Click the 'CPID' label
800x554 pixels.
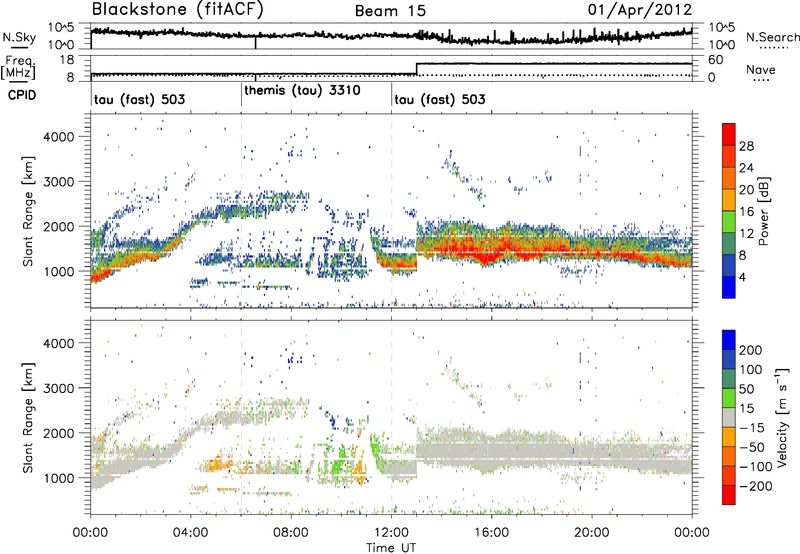[22, 95]
